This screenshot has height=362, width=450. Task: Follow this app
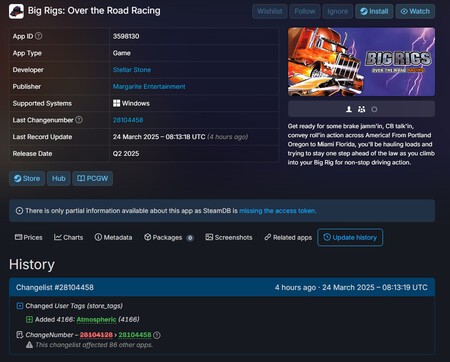tap(305, 11)
